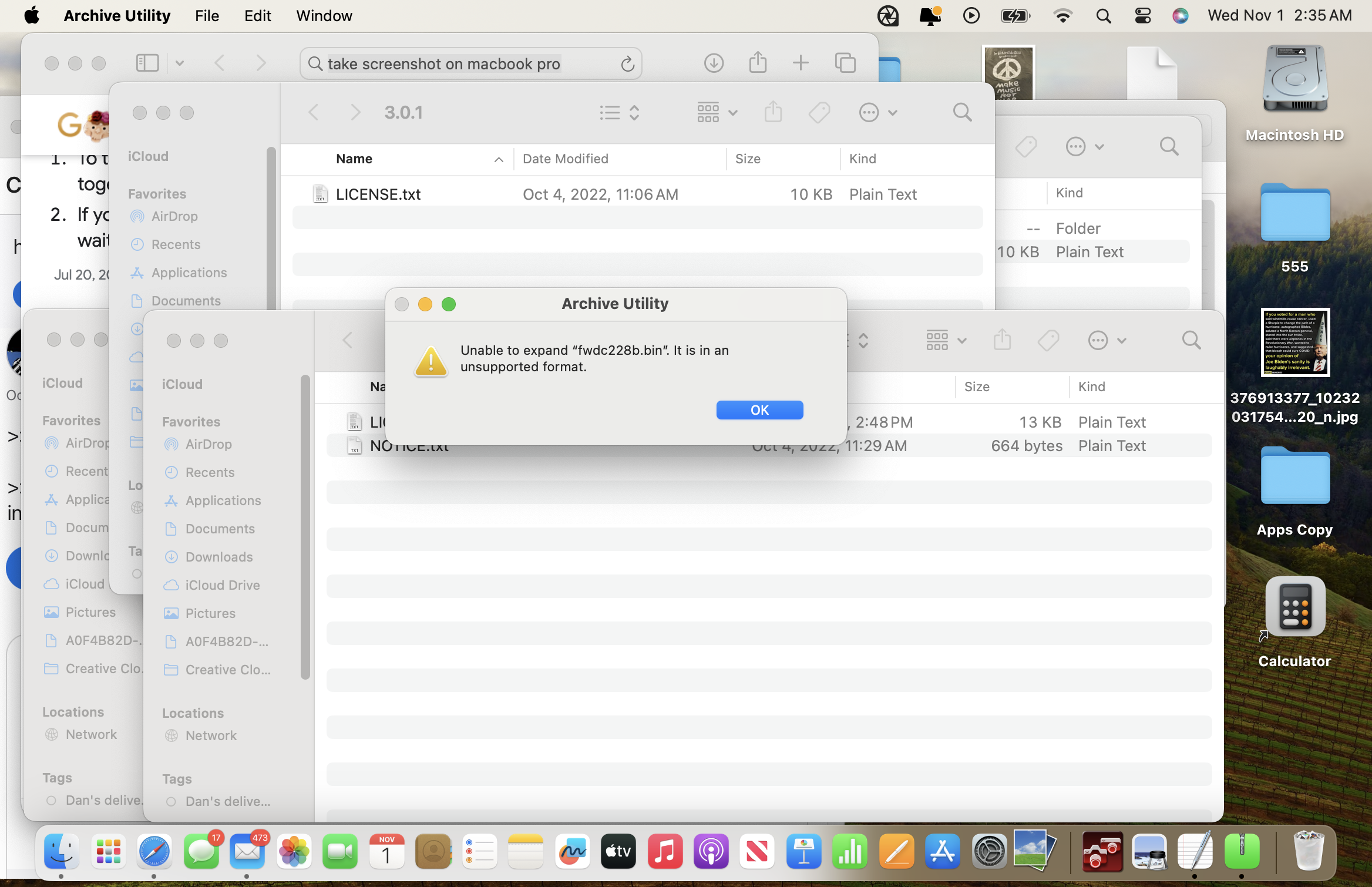Click Safari reload page icon
This screenshot has width=1372, height=887.
pos(627,63)
